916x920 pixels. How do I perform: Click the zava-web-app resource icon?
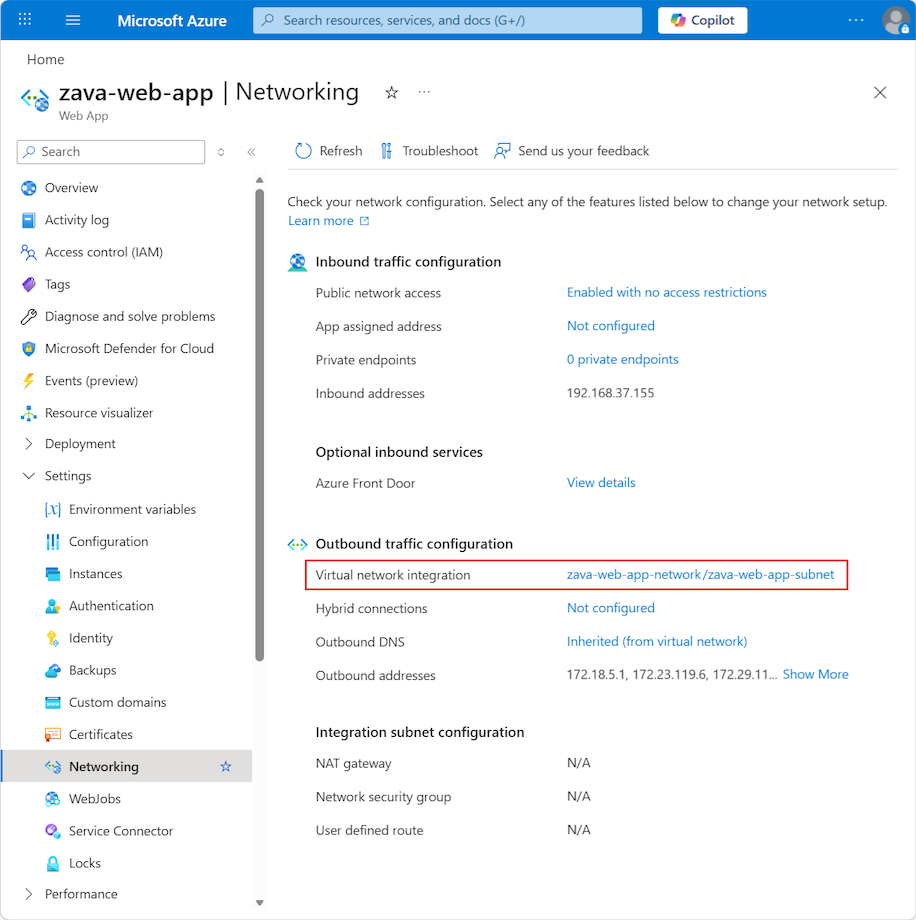point(35,99)
